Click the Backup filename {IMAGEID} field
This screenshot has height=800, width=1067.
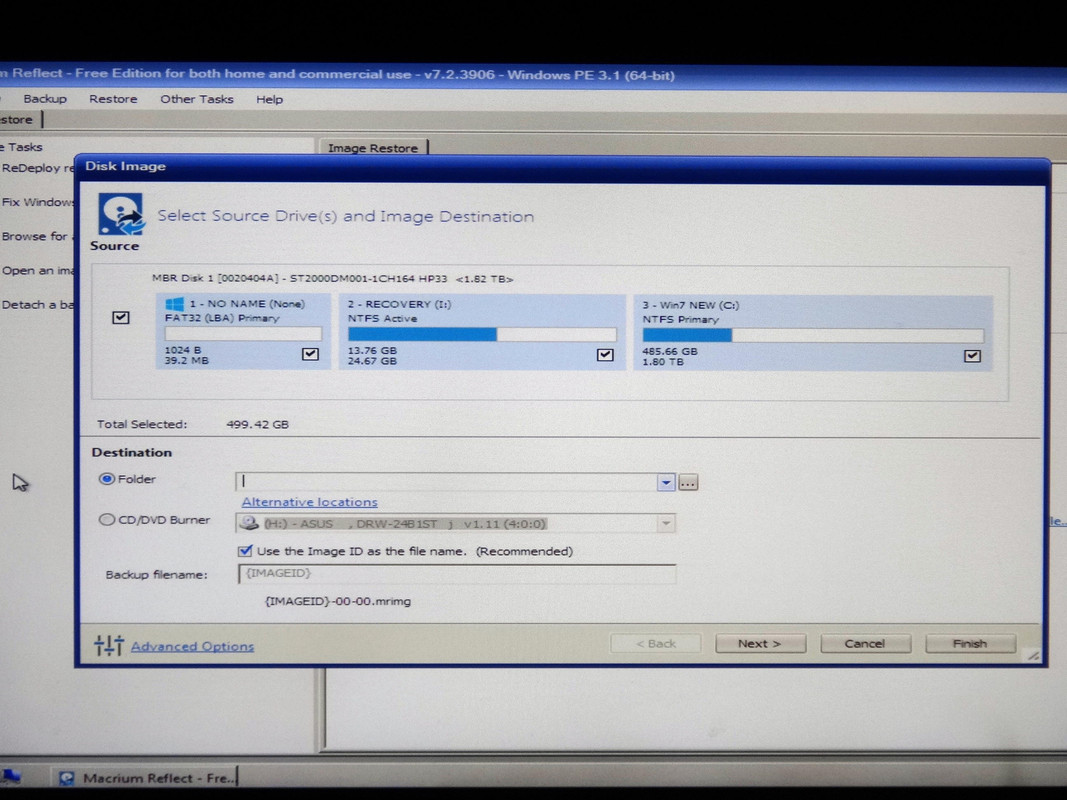[457, 573]
